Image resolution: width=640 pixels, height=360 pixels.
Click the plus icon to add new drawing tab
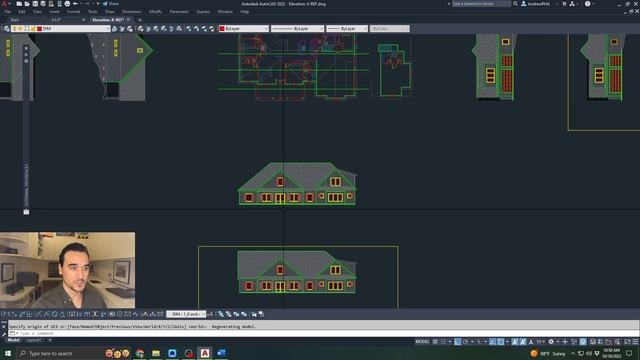(140, 20)
